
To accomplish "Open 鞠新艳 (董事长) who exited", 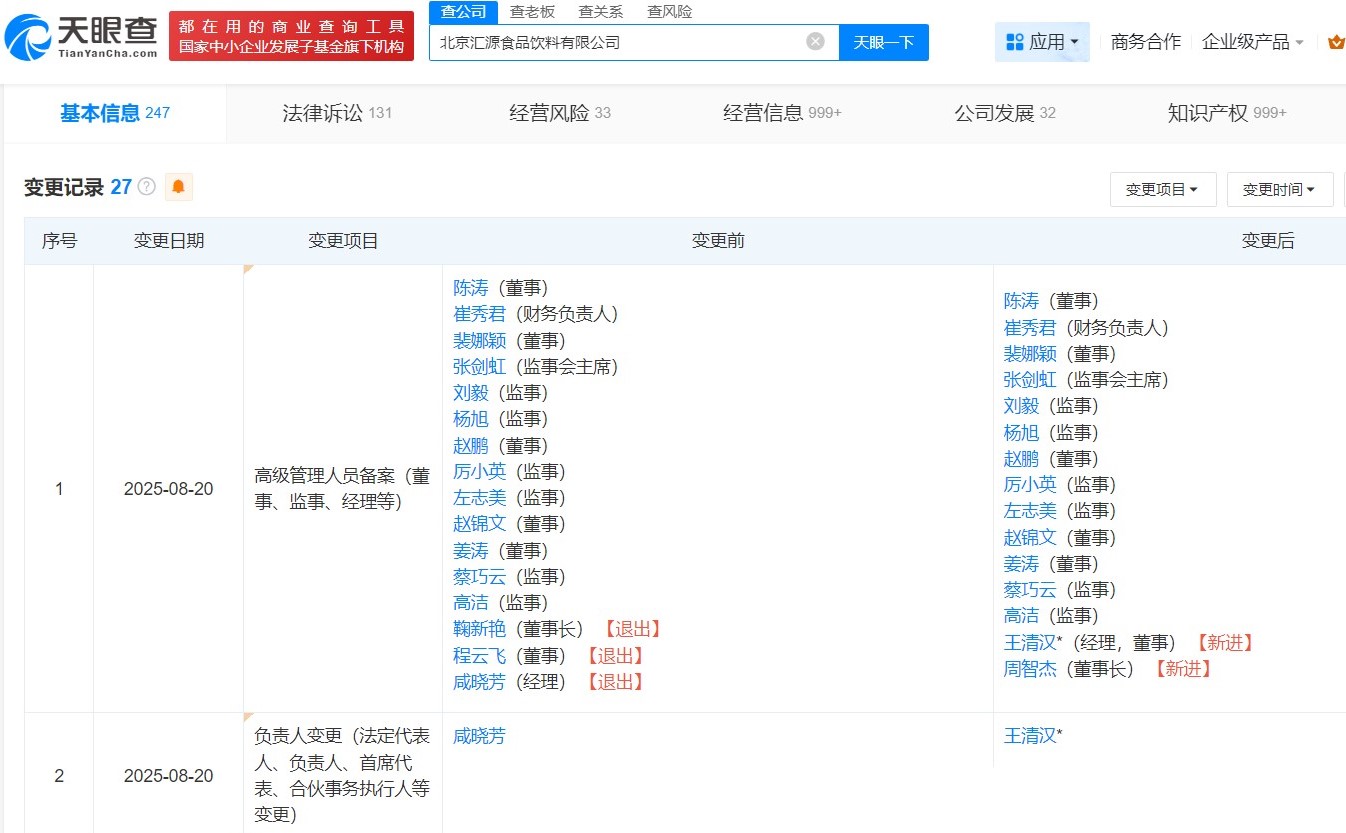I will pos(479,629).
